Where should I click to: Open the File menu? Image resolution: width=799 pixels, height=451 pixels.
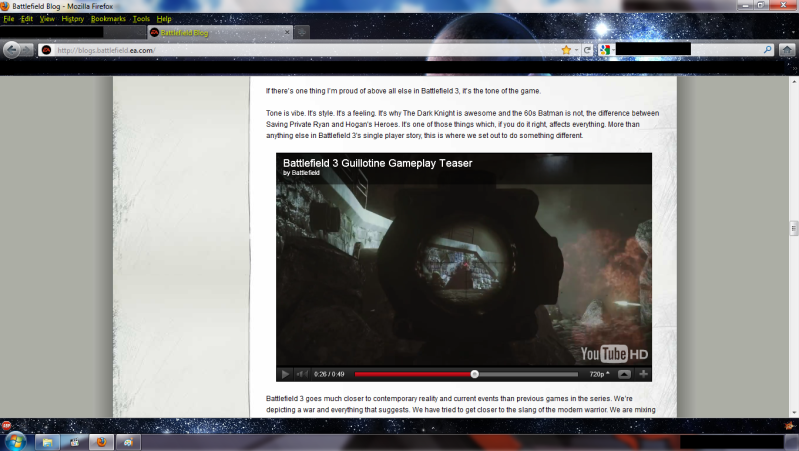(x=9, y=19)
